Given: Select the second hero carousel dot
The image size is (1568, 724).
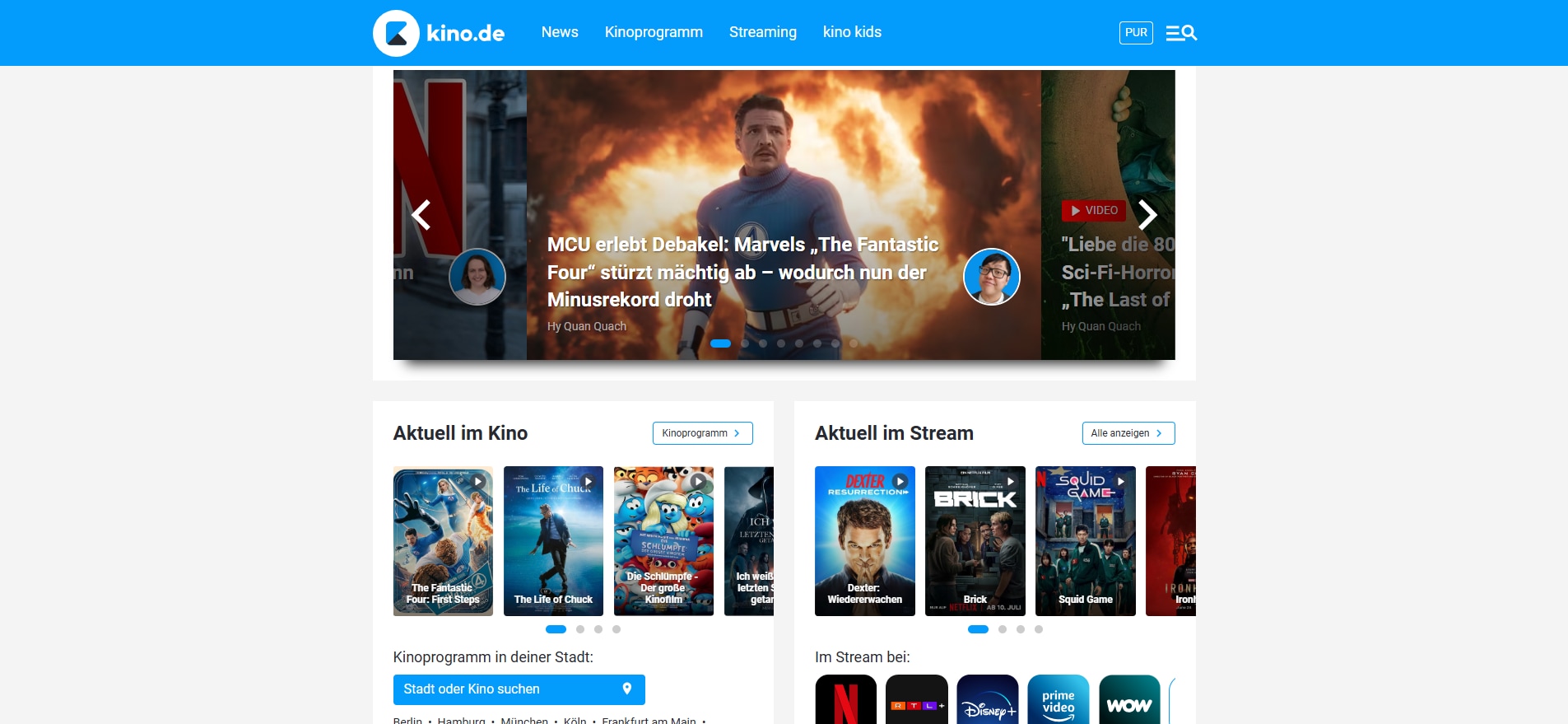Looking at the screenshot, I should point(745,343).
